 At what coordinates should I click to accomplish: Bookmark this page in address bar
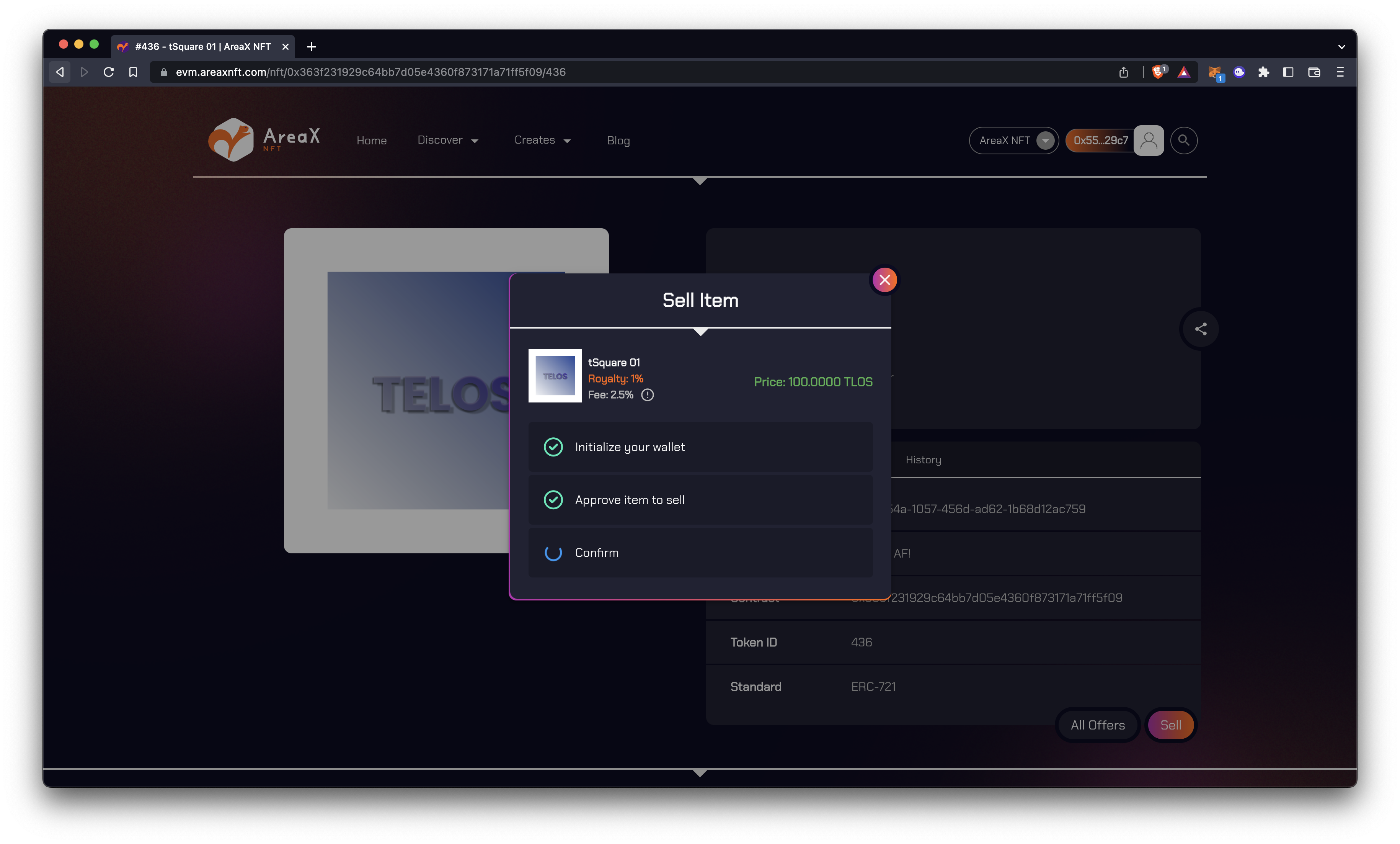133,72
